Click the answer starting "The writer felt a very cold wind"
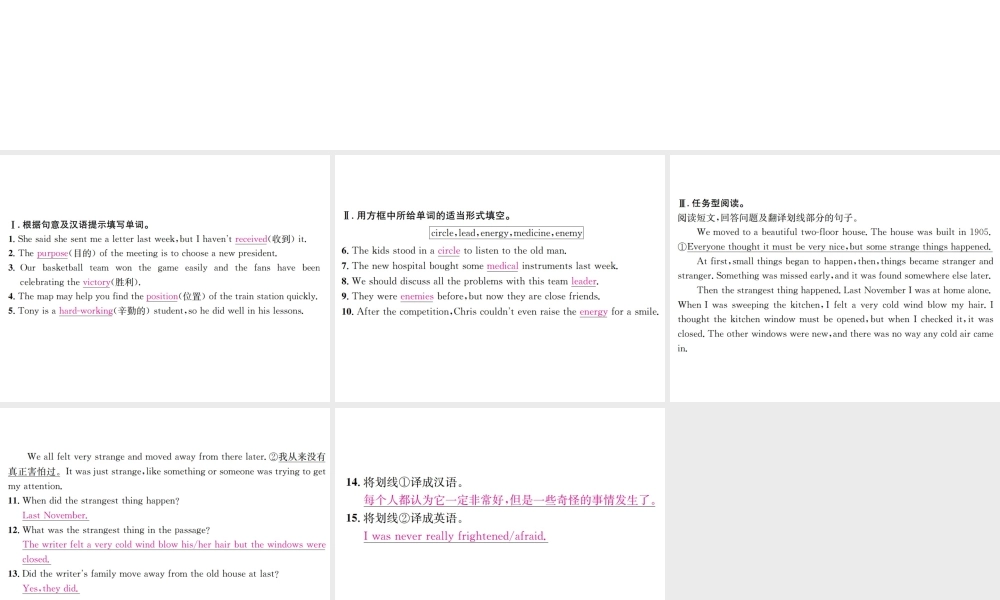1000x600 pixels. click(x=174, y=552)
